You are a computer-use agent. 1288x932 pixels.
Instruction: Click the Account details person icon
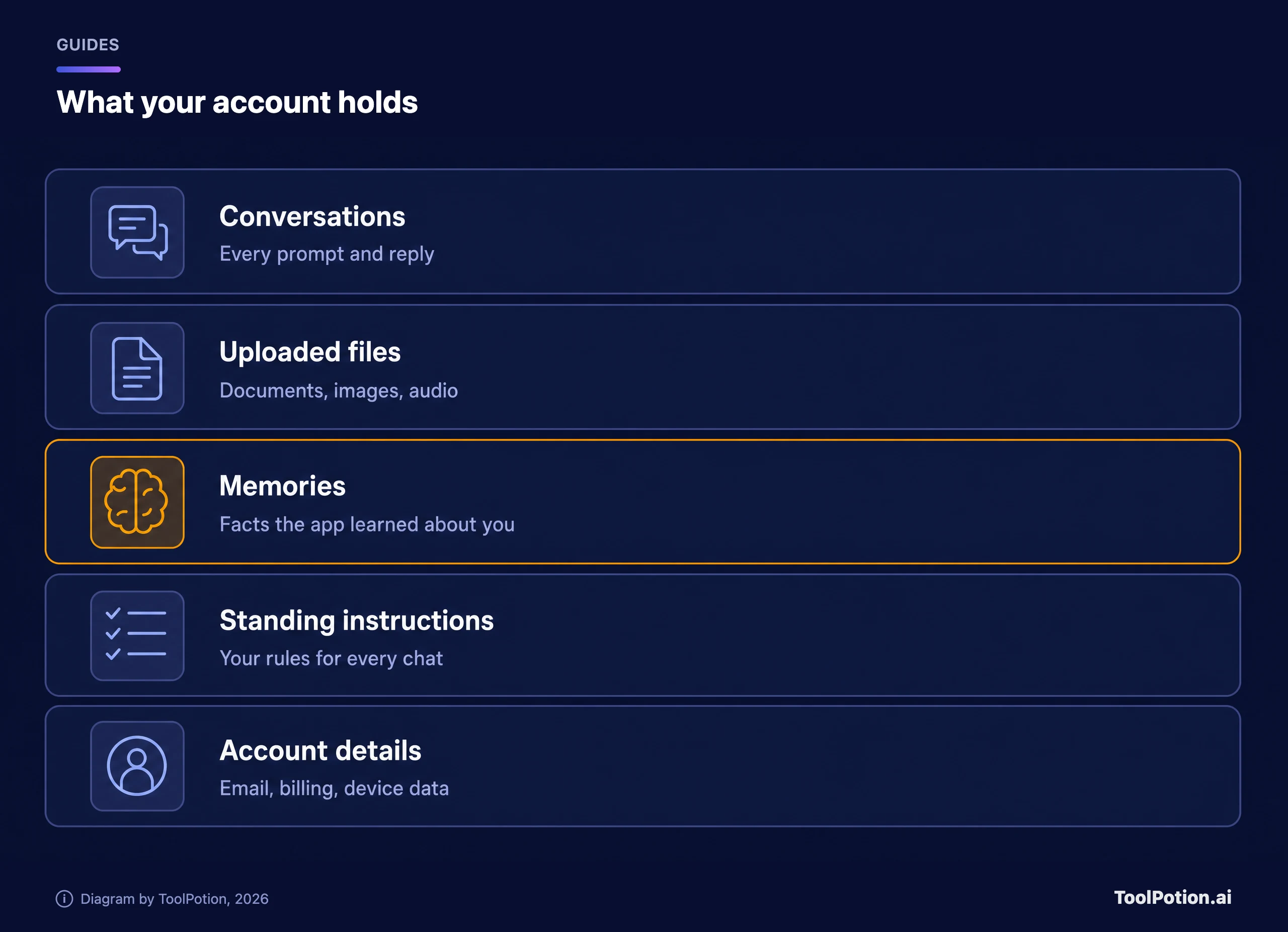[137, 765]
